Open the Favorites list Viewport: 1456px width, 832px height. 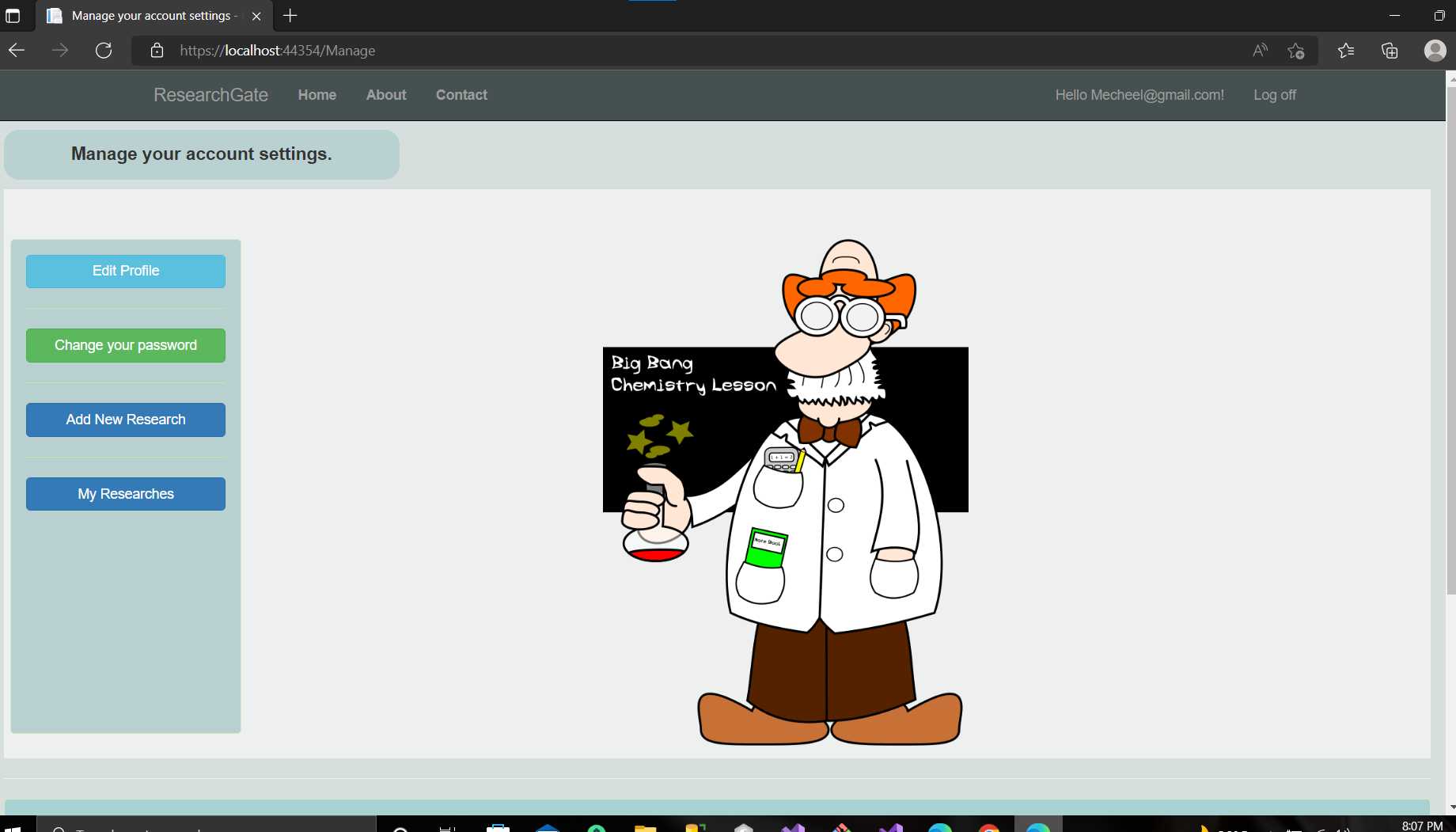coord(1345,50)
